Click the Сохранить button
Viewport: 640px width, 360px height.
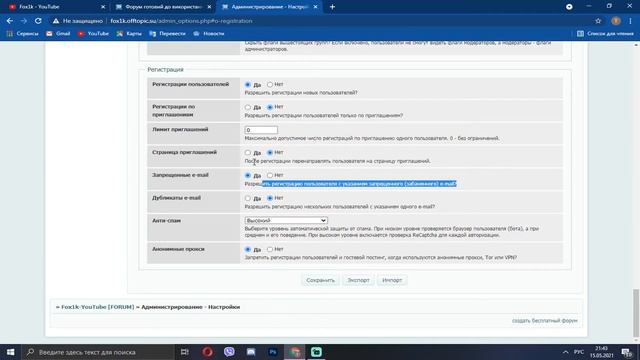320,280
